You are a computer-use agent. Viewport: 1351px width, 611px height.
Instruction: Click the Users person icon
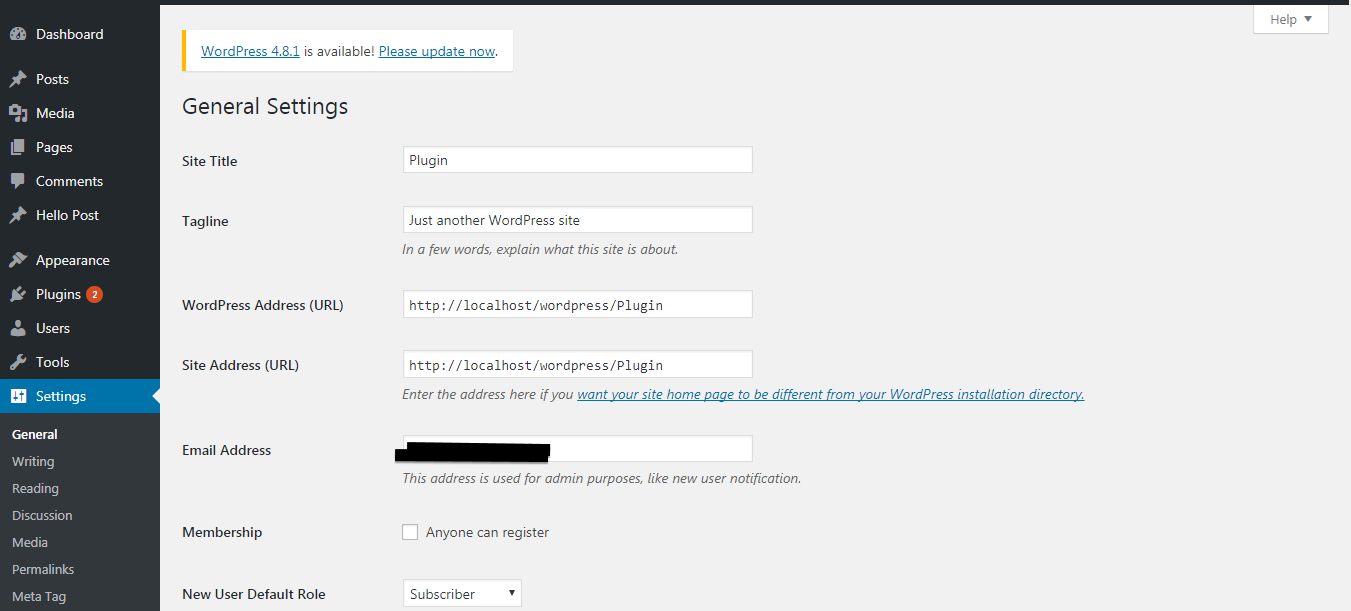coord(18,328)
